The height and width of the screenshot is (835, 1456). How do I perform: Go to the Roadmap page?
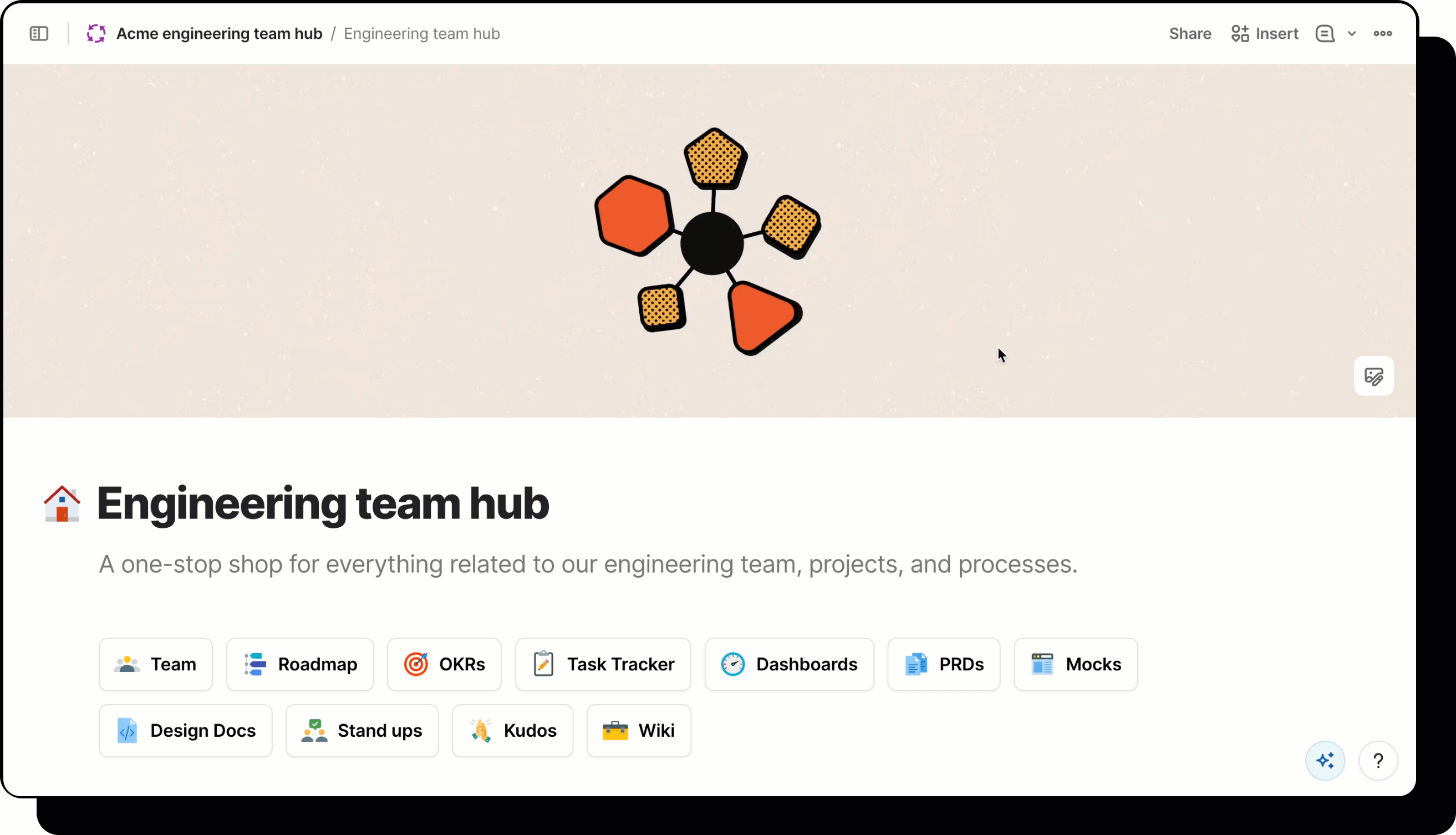(x=300, y=664)
